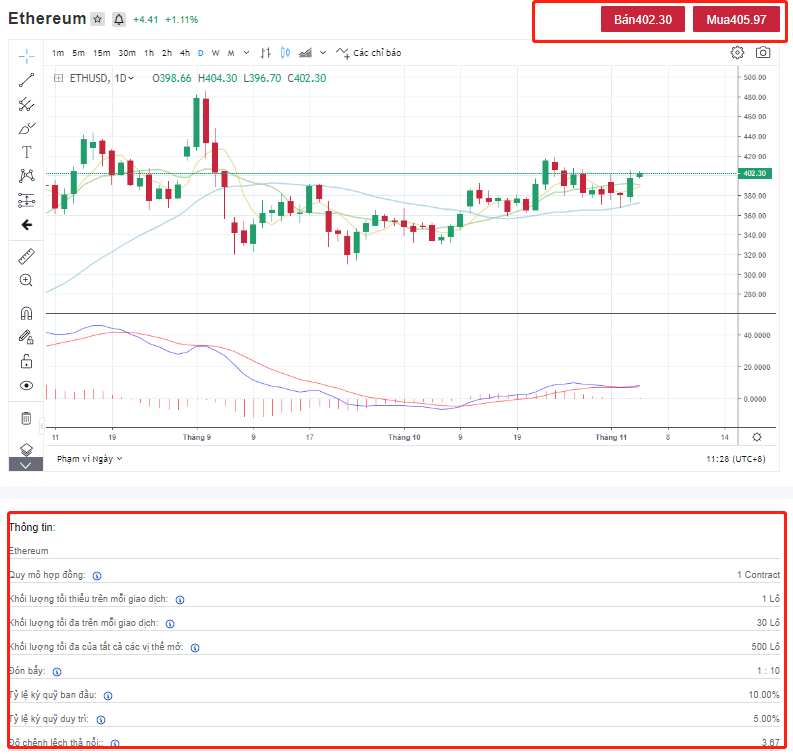Click the Bán 402.30 sell button

(x=642, y=19)
